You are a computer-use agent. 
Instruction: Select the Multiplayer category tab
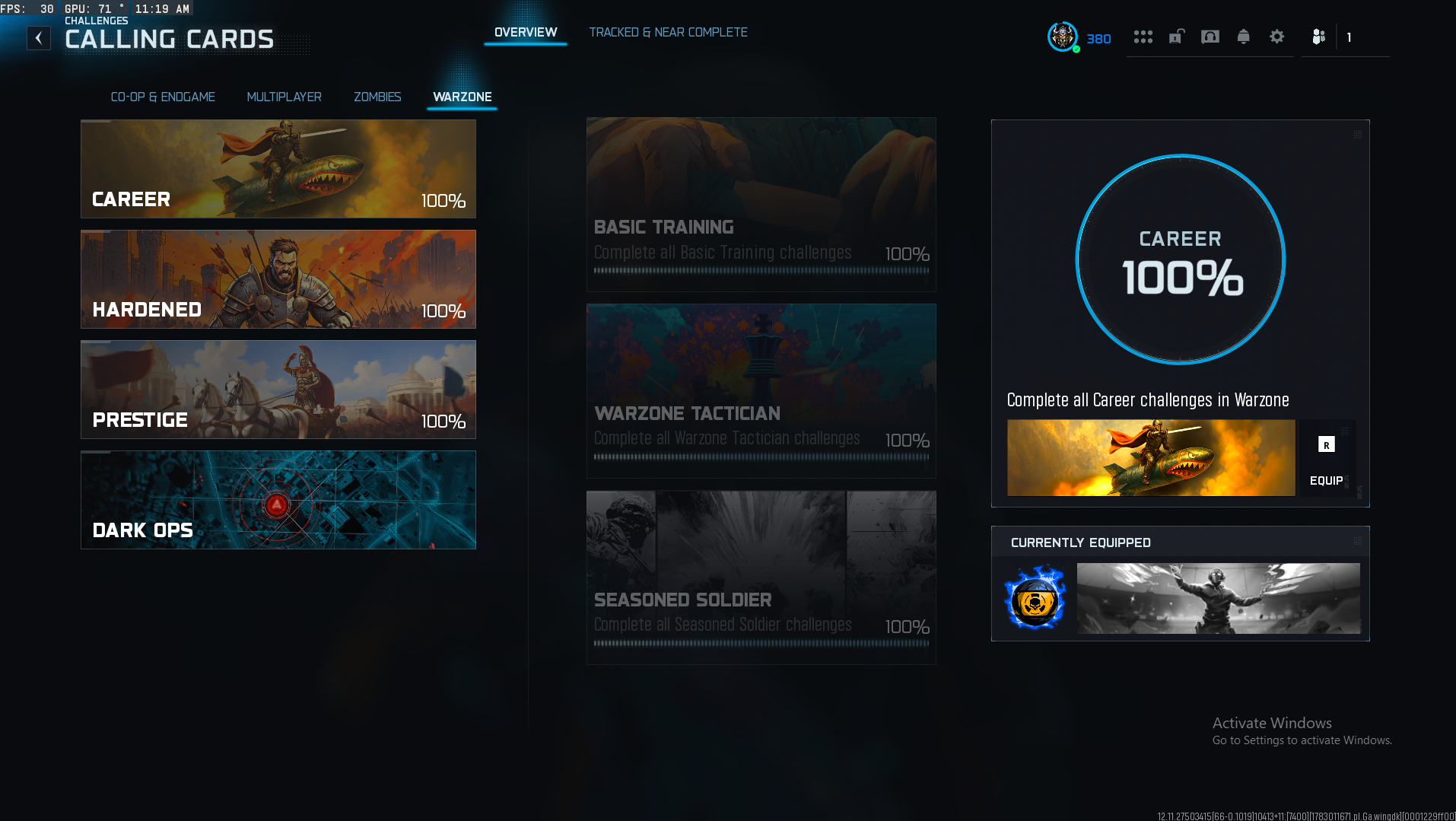click(284, 97)
